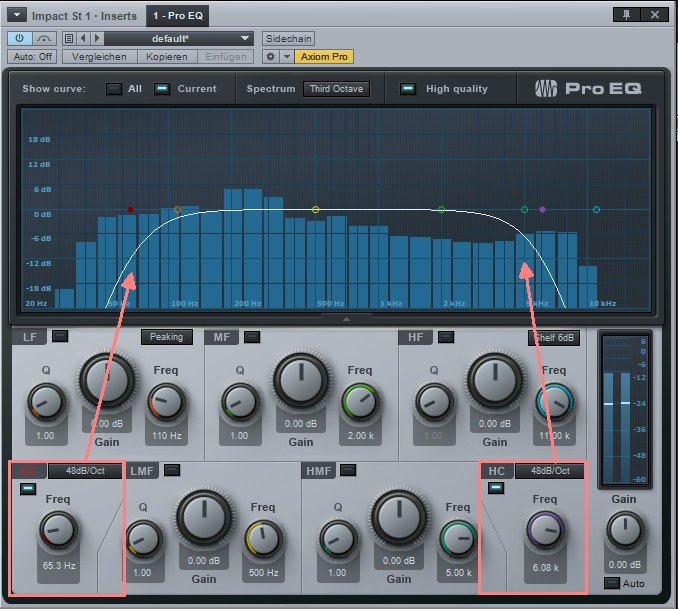
Task: Click the output Gain knob
Action: pos(625,530)
